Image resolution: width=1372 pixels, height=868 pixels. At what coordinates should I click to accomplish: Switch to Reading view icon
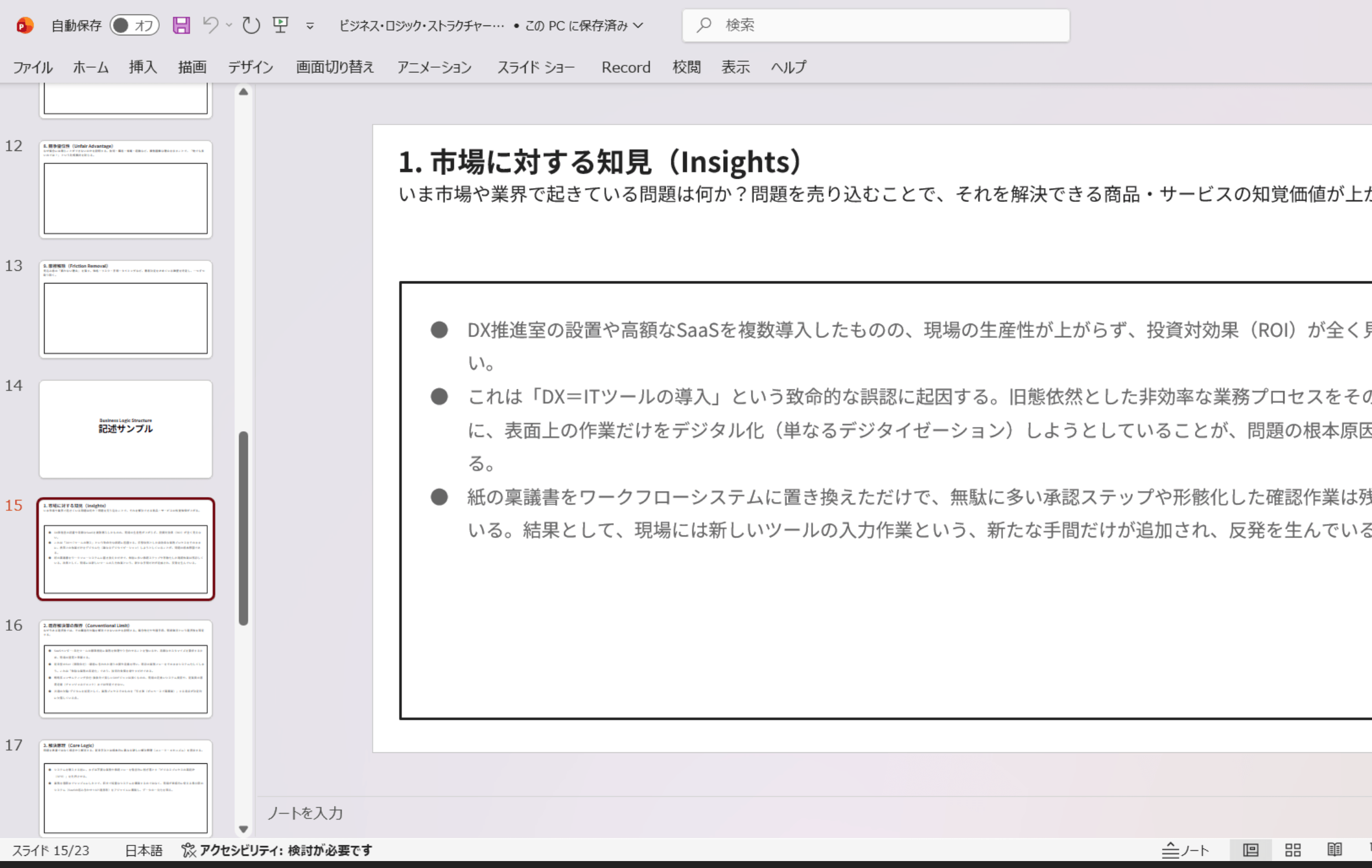pos(1335,850)
